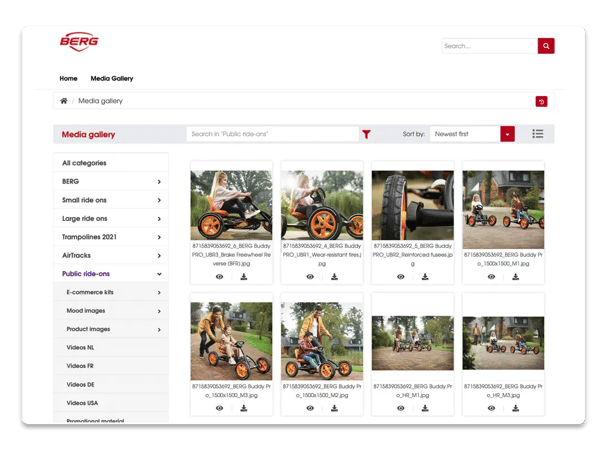Select Videos FR category

(x=111, y=366)
